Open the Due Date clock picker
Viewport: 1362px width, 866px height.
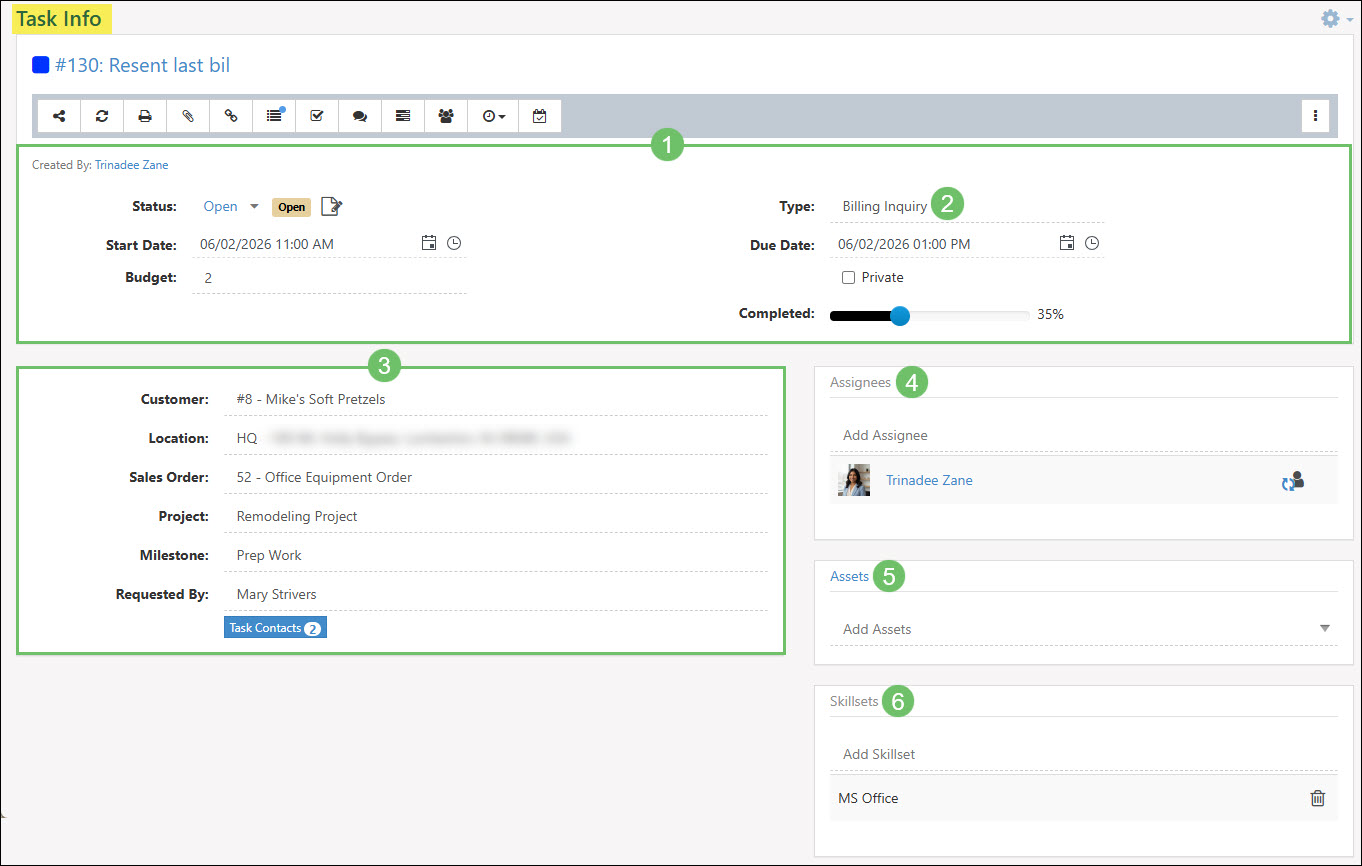pos(1092,243)
